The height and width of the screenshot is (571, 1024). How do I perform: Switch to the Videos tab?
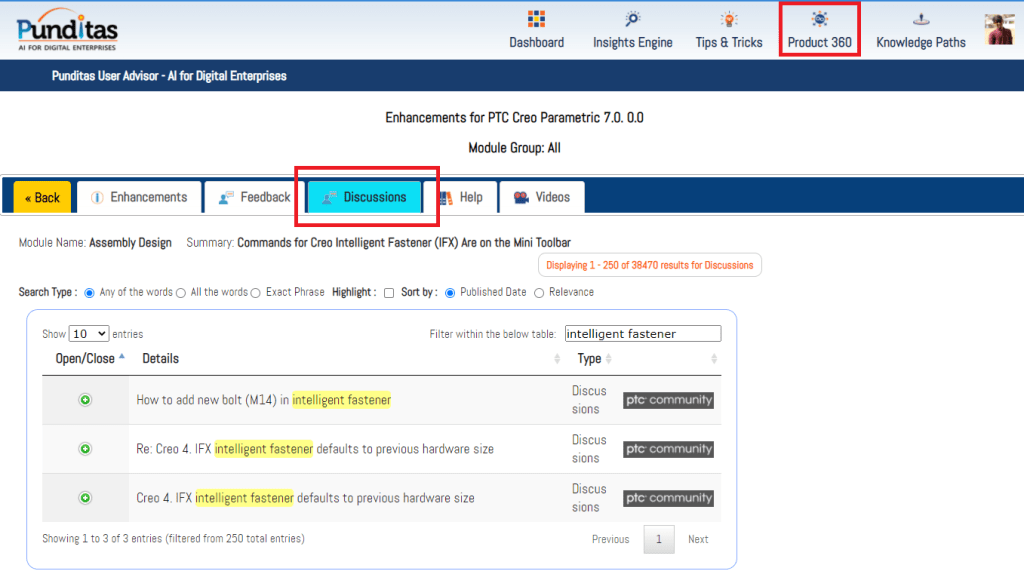[541, 197]
